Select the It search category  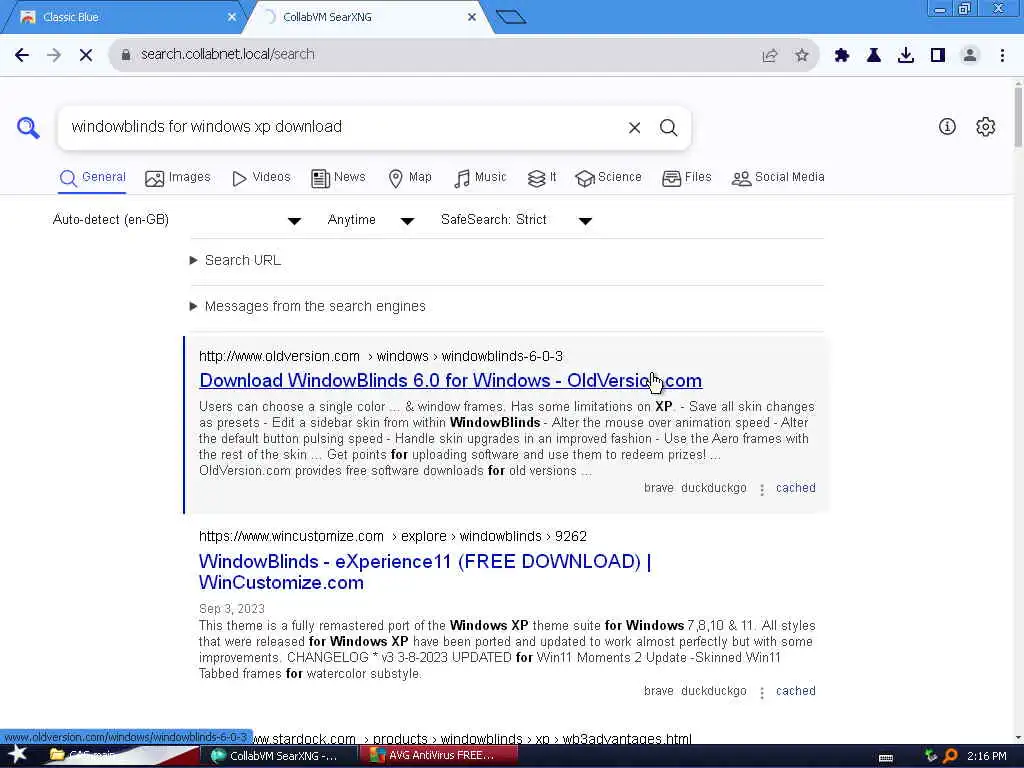pyautogui.click(x=542, y=178)
